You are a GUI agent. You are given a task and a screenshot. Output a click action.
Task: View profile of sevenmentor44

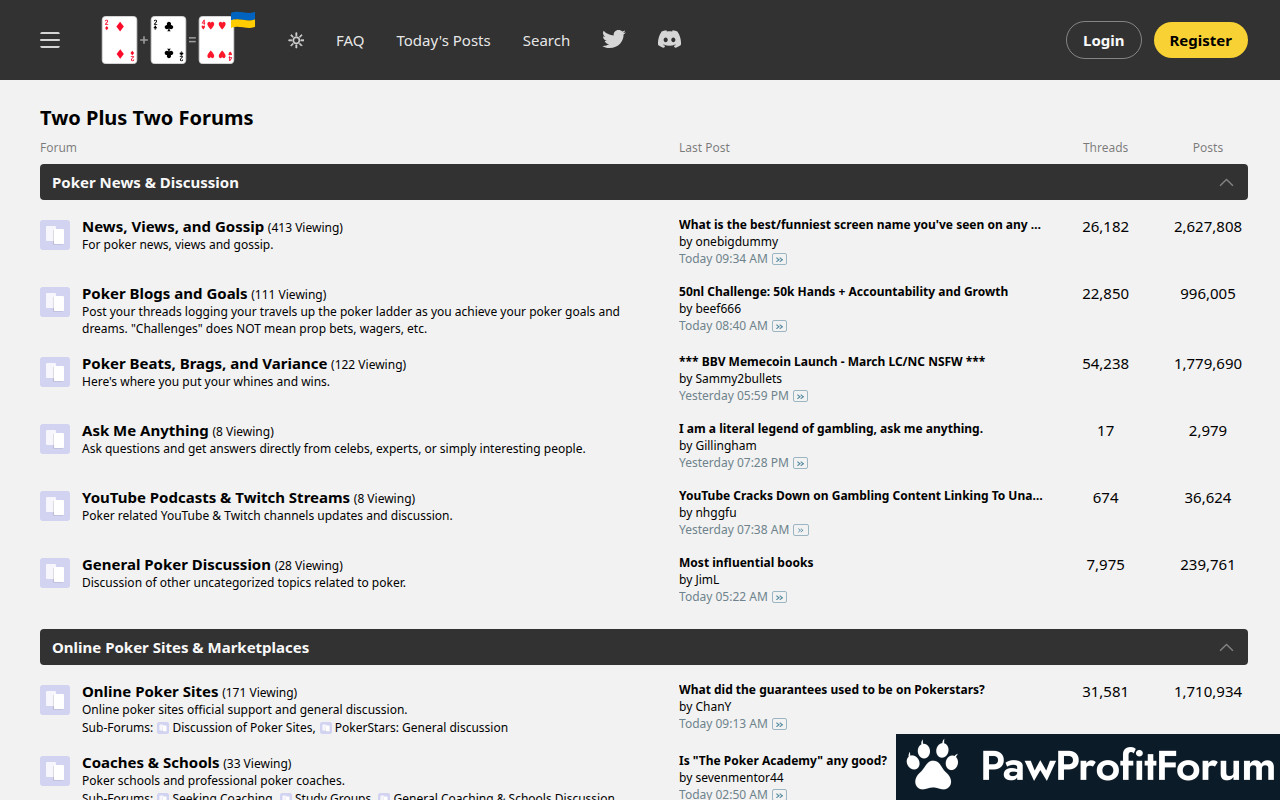[x=740, y=778]
